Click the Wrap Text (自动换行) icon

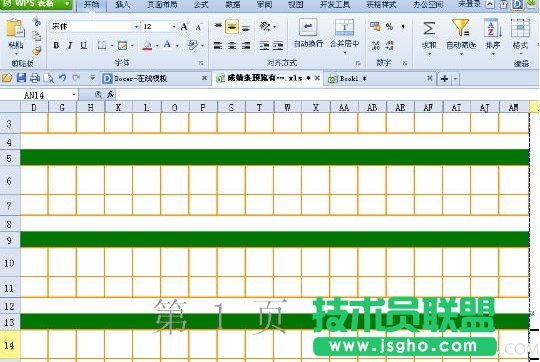pos(308,28)
